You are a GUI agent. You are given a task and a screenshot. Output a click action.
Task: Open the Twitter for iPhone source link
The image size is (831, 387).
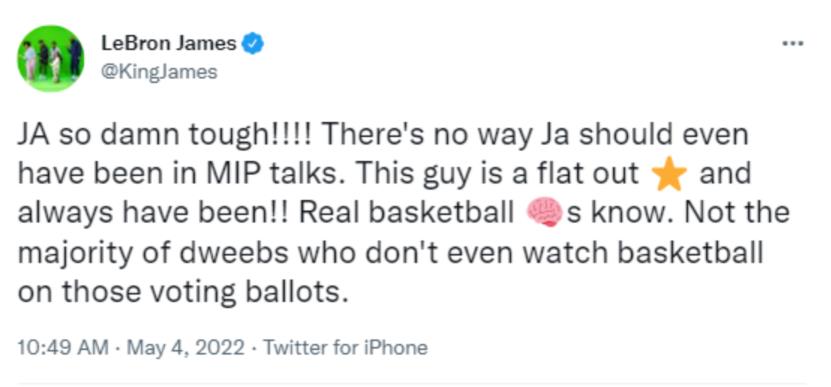tap(345, 348)
